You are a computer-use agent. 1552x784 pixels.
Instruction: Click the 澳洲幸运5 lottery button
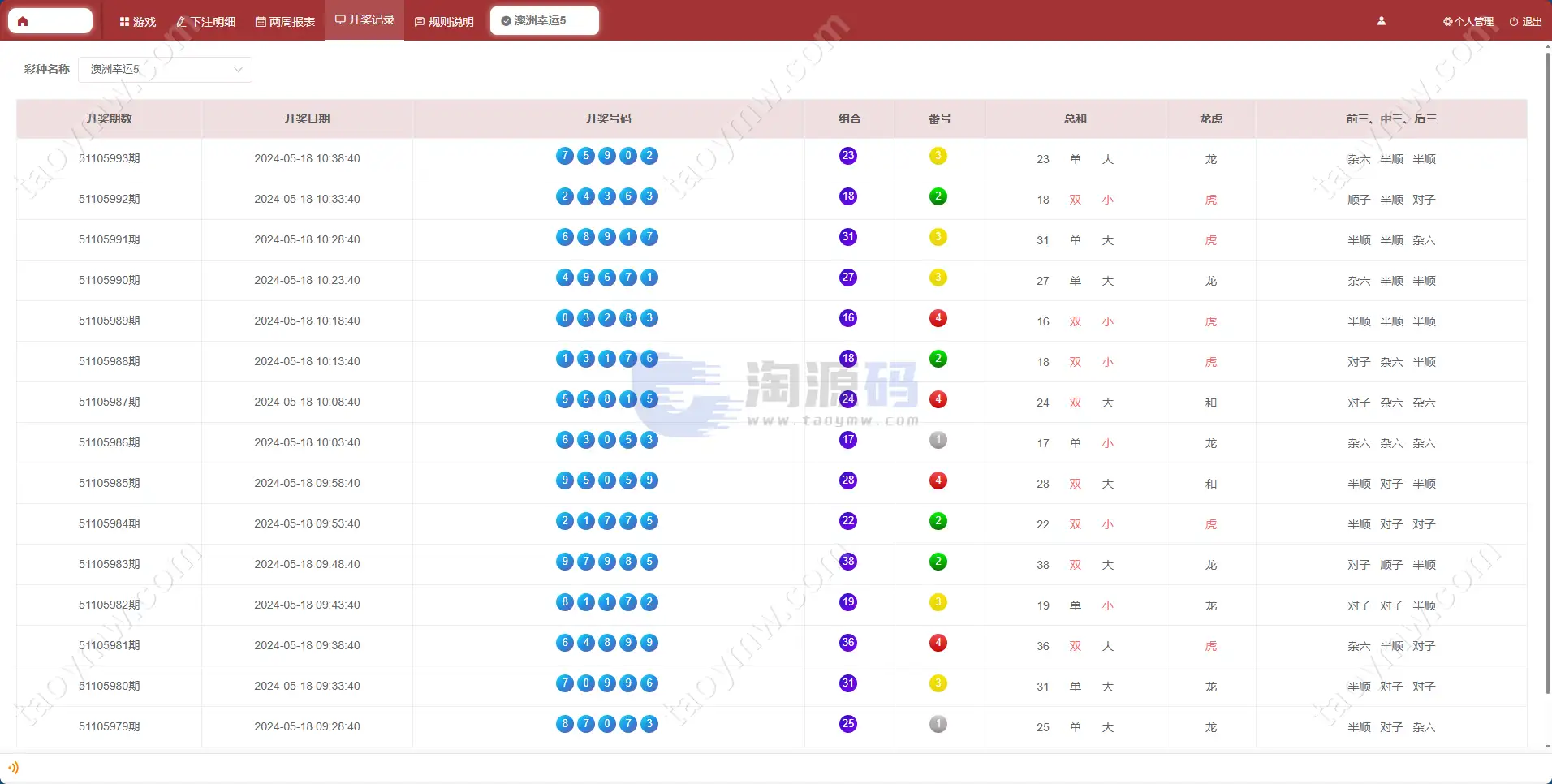[x=545, y=21]
